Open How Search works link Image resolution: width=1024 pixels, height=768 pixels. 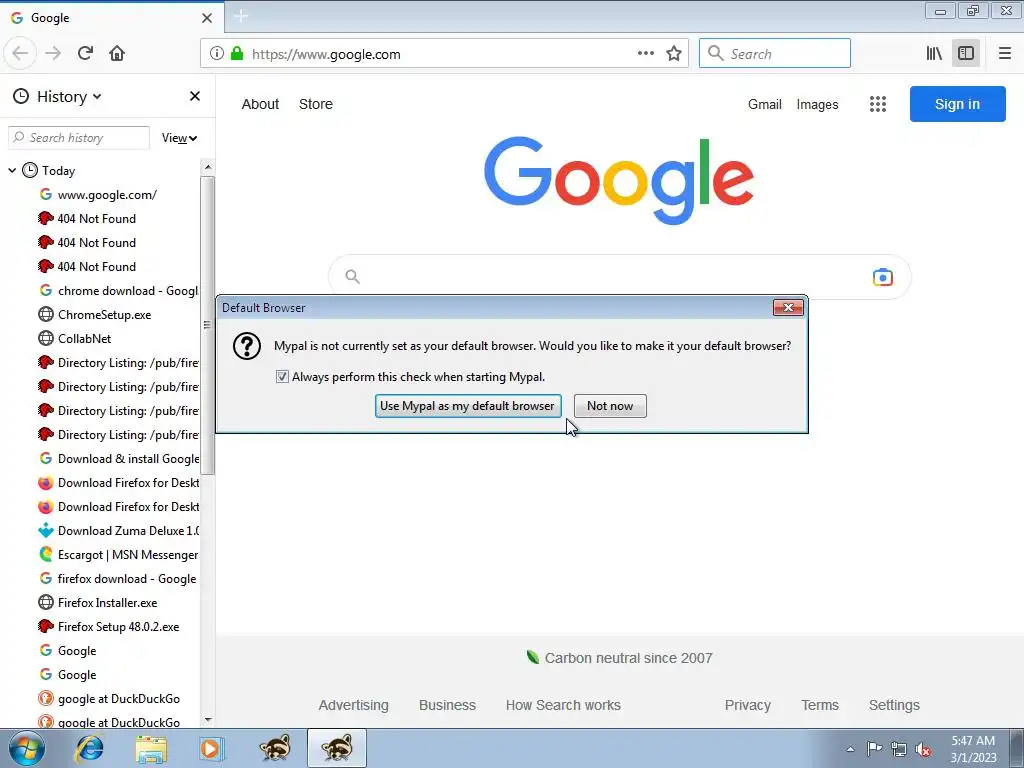563,705
